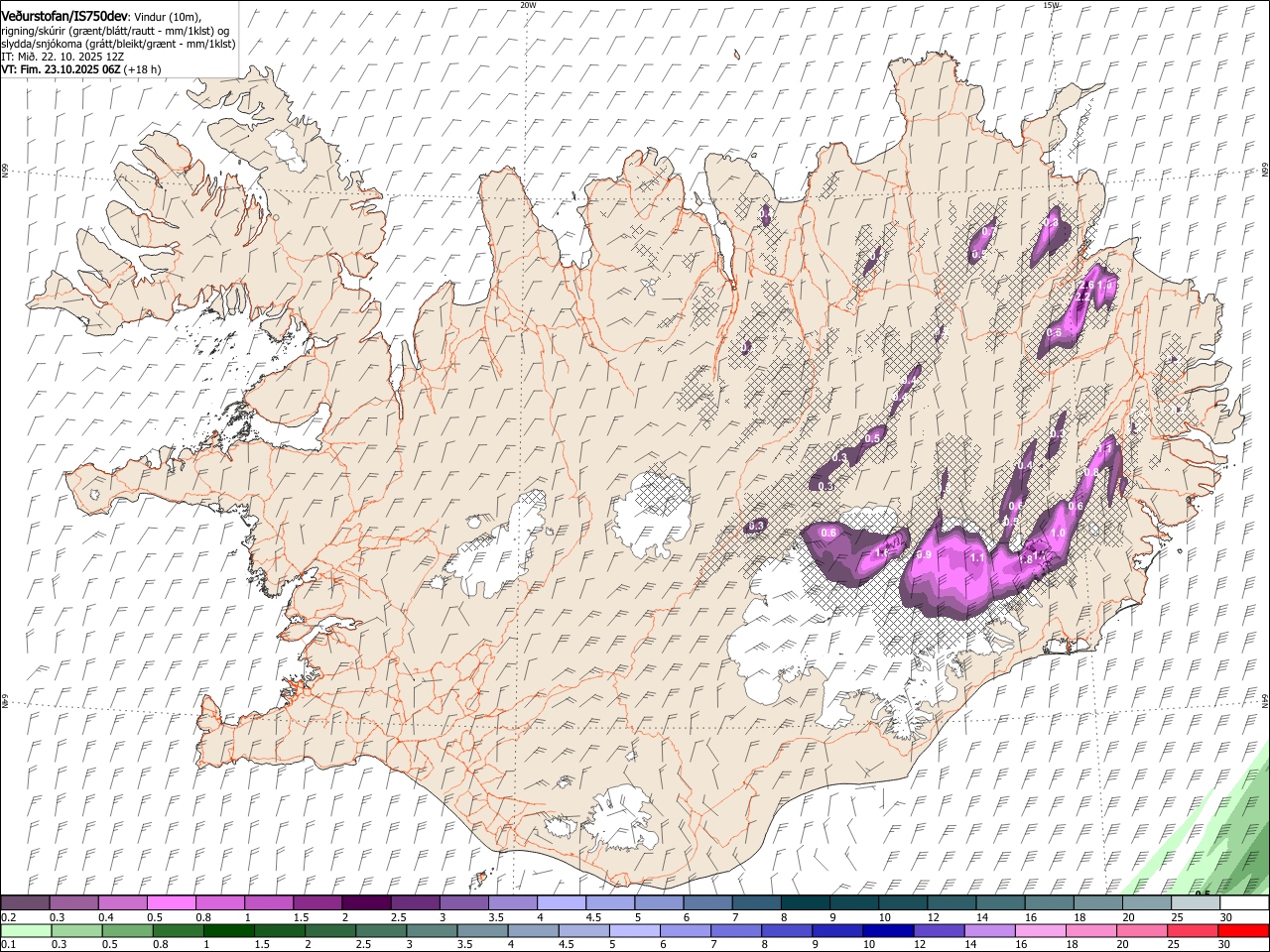Click the upper legend swatch labeled 3

coord(463,902)
